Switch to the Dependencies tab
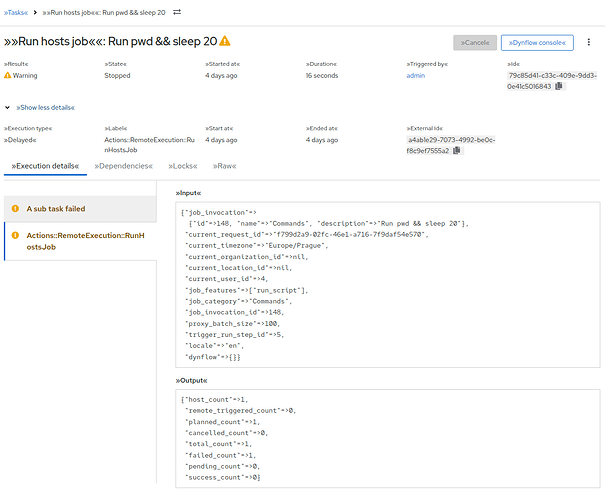Viewport: 605px width, 500px height. click(x=123, y=166)
